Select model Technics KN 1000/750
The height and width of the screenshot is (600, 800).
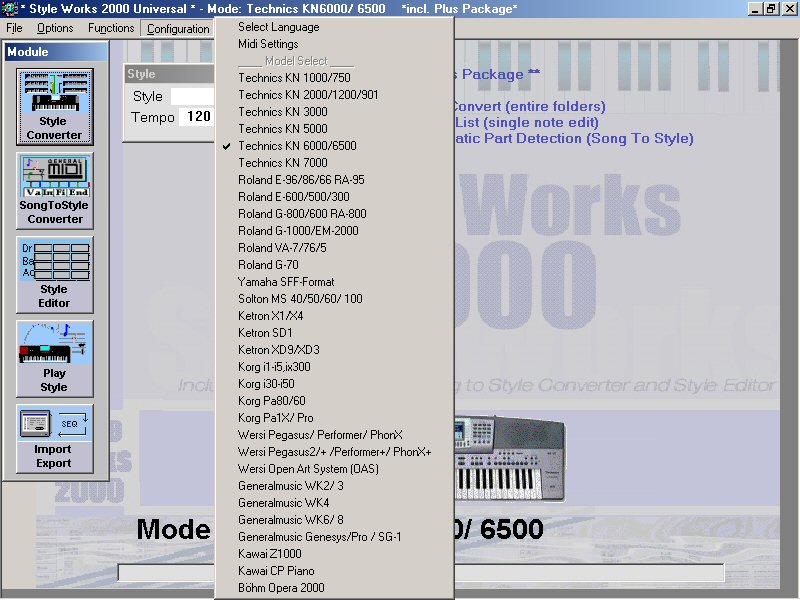point(334,78)
